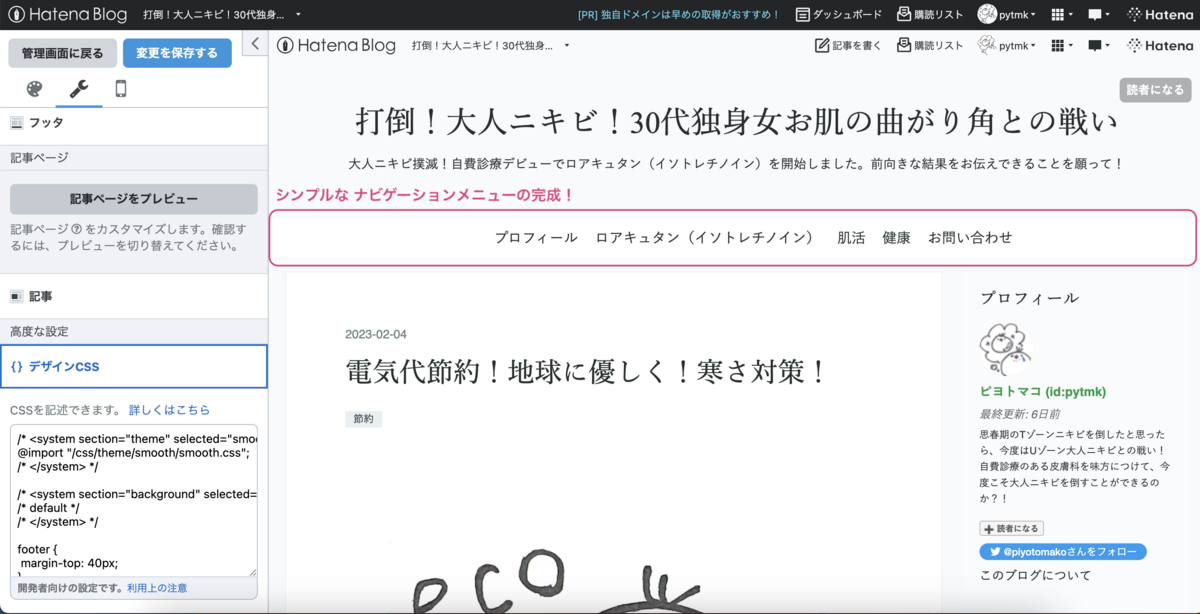Click small 読者になる button under profile
Image resolution: width=1200 pixels, height=614 pixels.
point(1011,528)
